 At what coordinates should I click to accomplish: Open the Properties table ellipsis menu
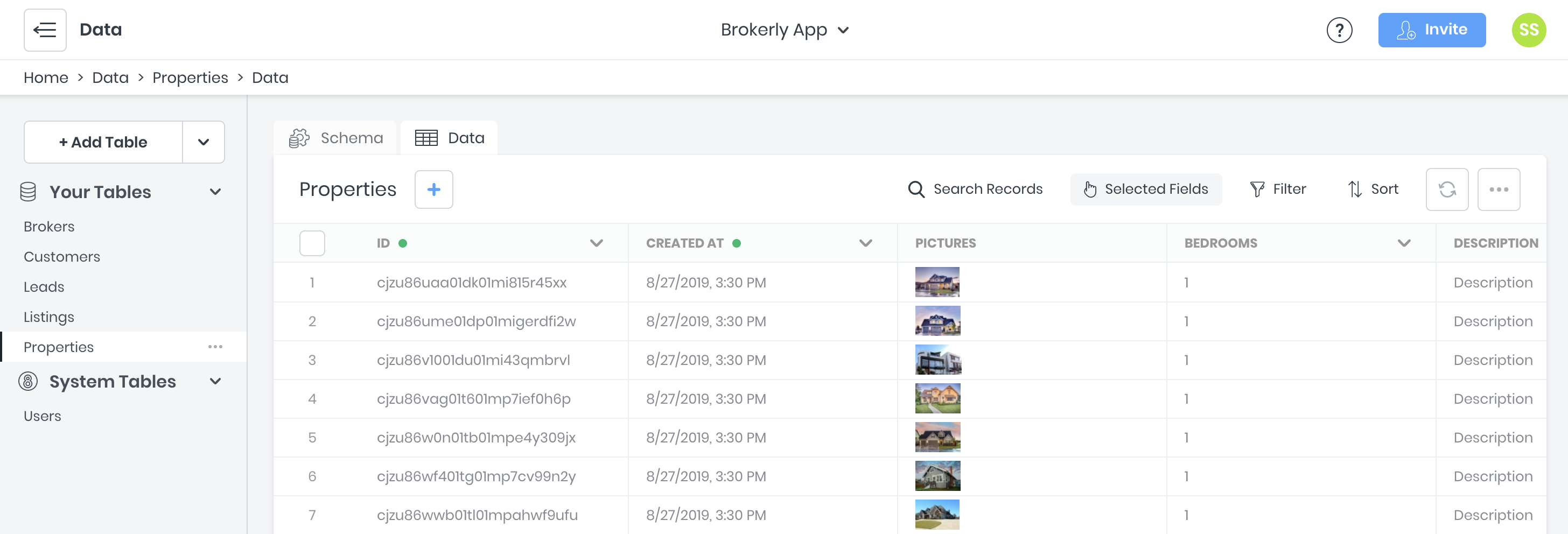click(215, 347)
